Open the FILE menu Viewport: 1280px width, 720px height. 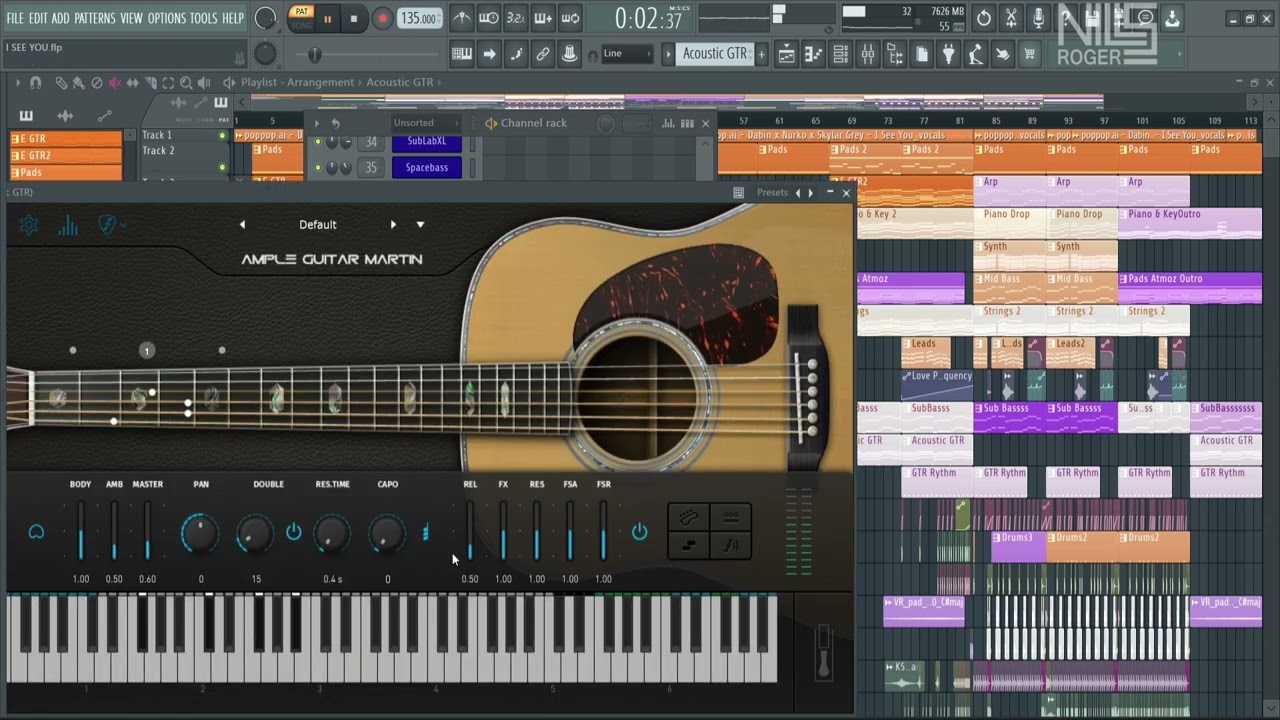pyautogui.click(x=15, y=18)
